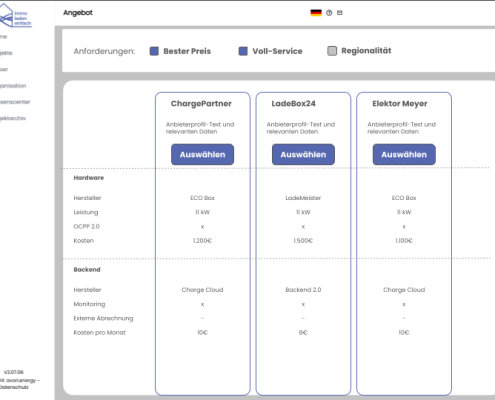
Task: Open the Wissenscenter sidebar menu item
Action: coord(15,102)
